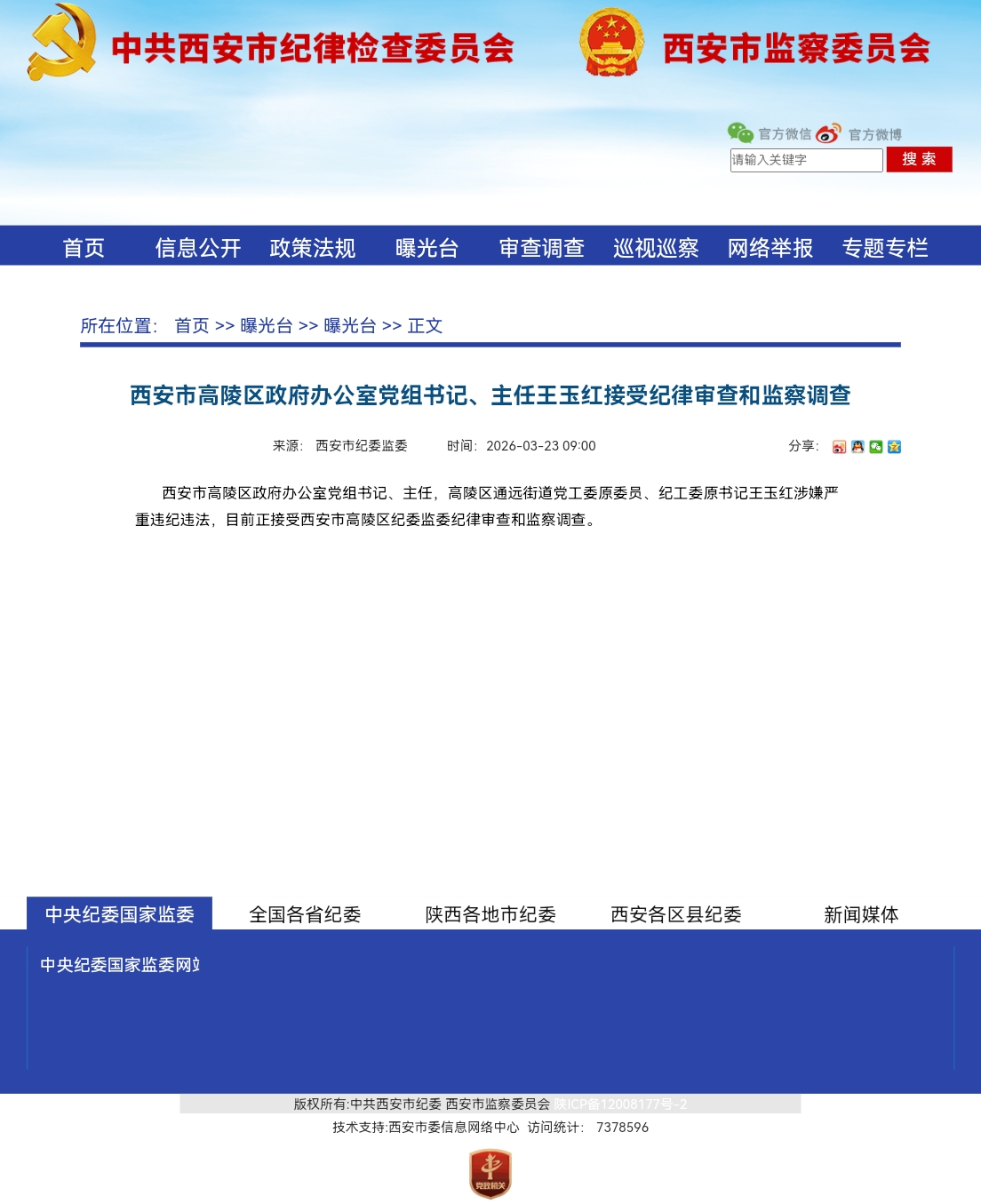
Task: Open the 中央纪委国家监委网站 link
Action: 120,965
